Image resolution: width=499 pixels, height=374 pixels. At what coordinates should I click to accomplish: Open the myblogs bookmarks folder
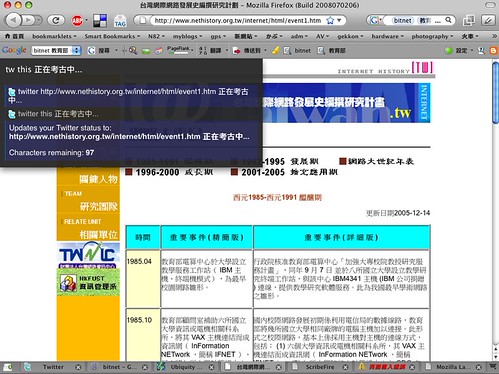click(187, 36)
